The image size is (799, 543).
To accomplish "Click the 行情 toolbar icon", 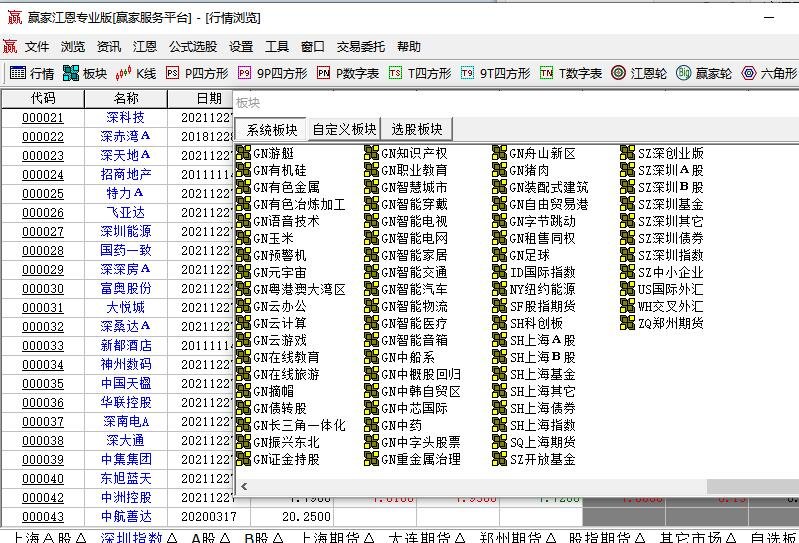I will [32, 73].
